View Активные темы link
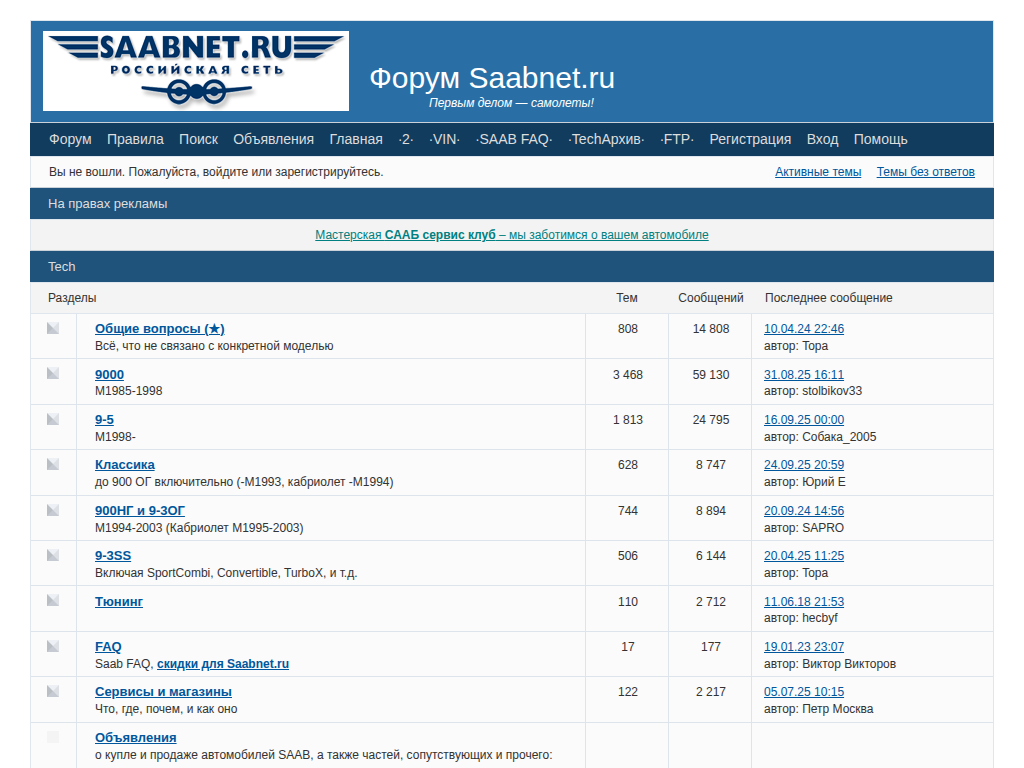The image size is (1024, 768). 817,172
